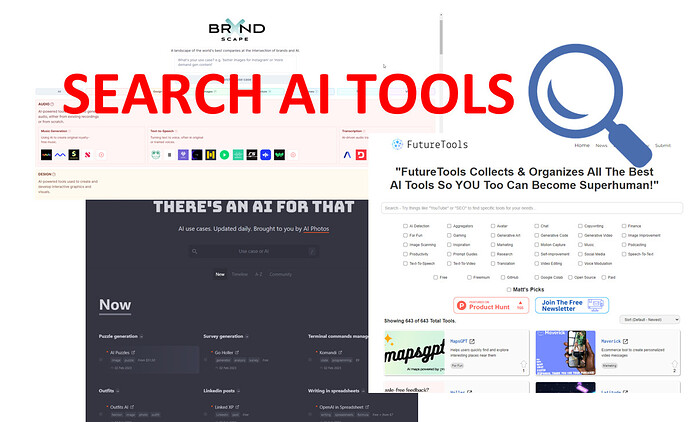The image size is (690, 422).
Task: Open the Maverick card thumbnail image
Action: point(565,352)
